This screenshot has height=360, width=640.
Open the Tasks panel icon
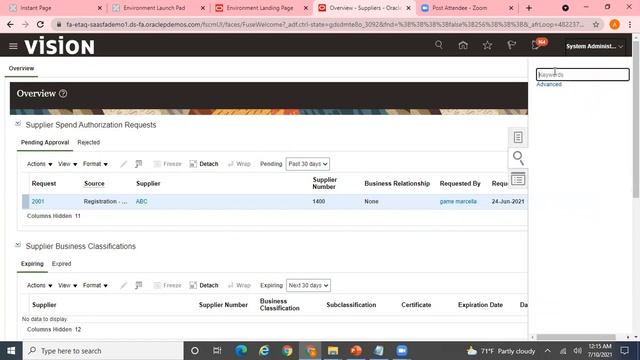pos(518,137)
